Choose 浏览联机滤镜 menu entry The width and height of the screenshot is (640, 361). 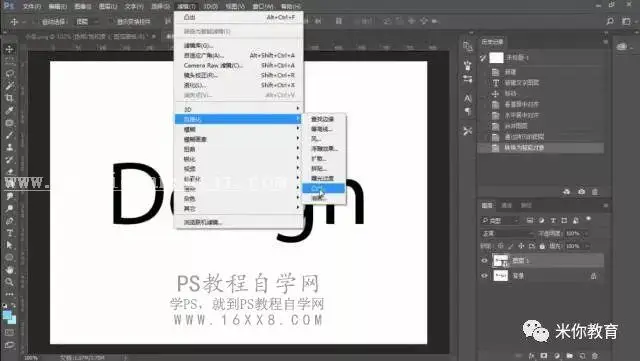238,222
